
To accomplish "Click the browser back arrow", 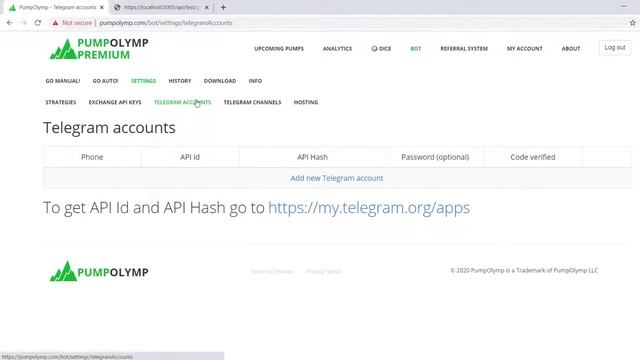I will point(10,23).
